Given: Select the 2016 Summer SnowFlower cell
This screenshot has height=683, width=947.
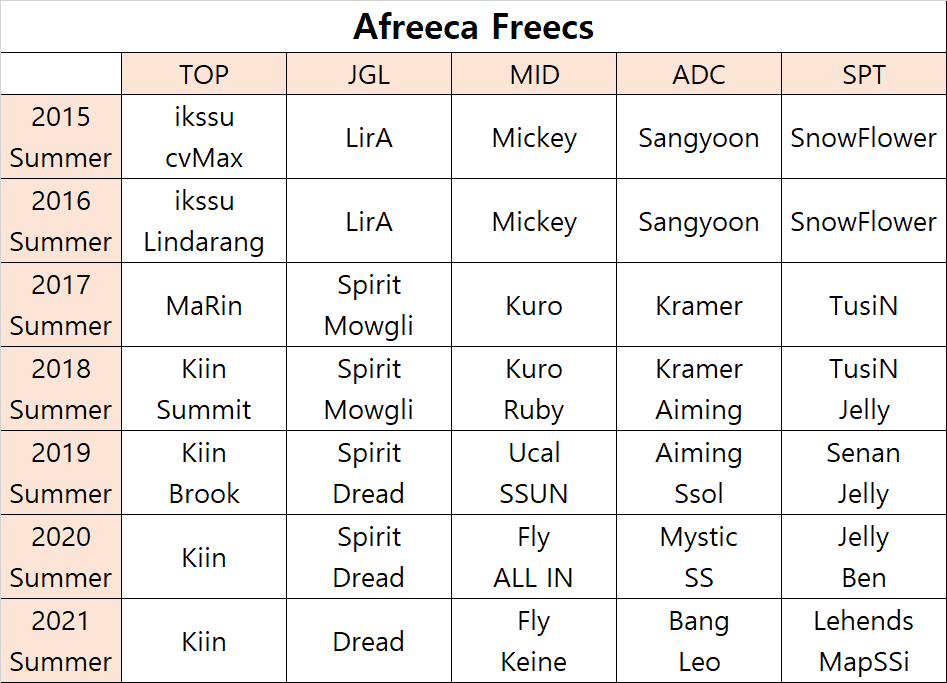Looking at the screenshot, I should (864, 221).
